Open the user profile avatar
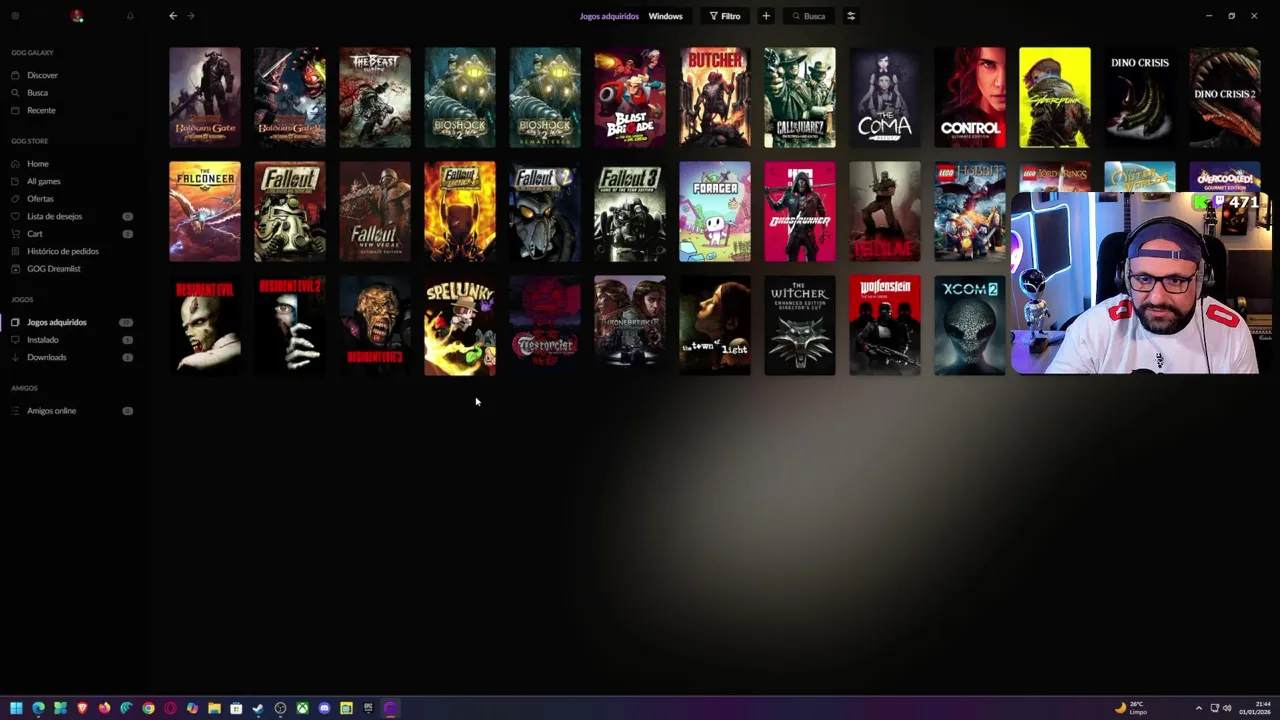This screenshot has height=720, width=1280. pyautogui.click(x=77, y=16)
